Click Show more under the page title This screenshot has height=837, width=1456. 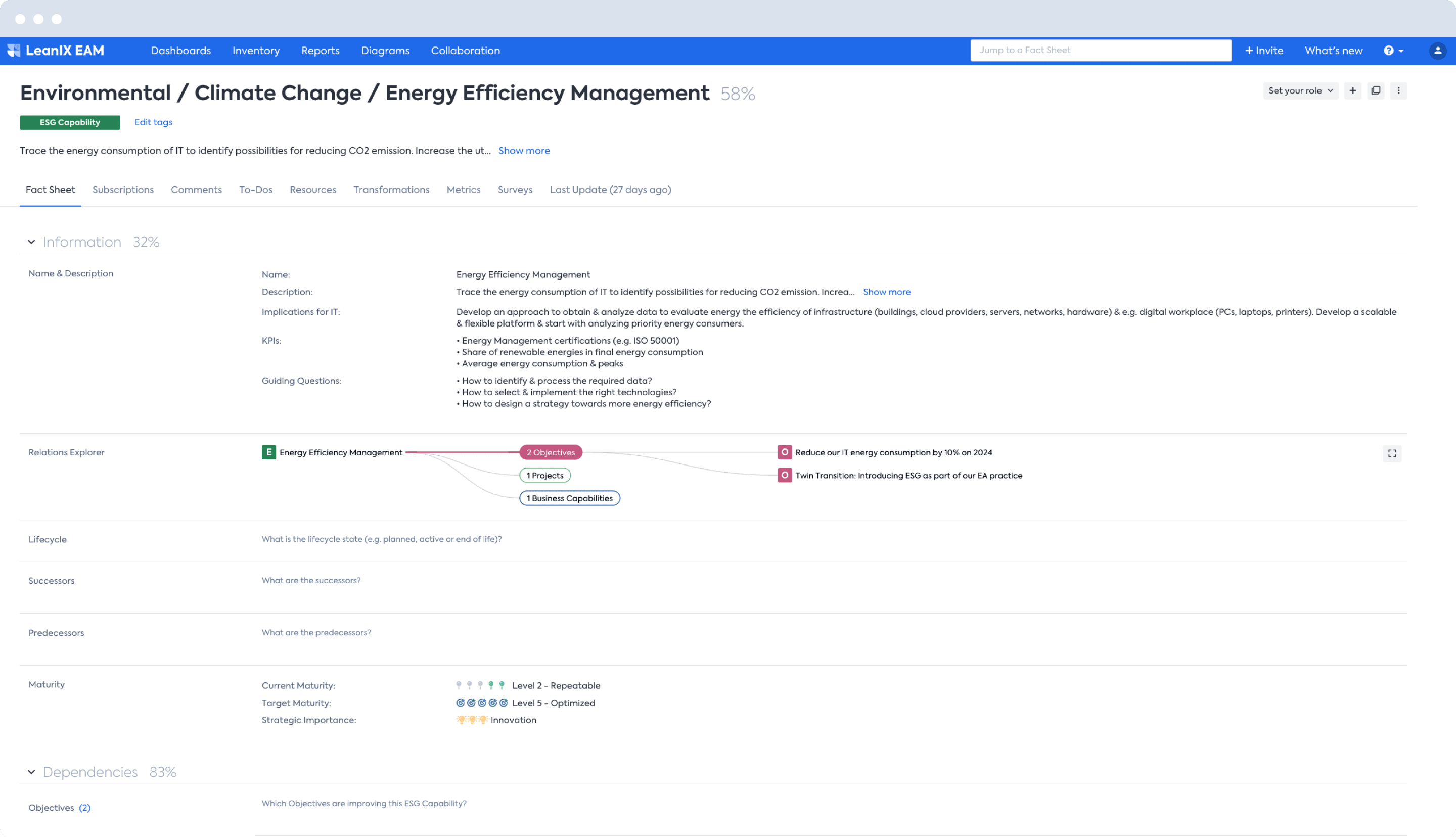click(524, 151)
